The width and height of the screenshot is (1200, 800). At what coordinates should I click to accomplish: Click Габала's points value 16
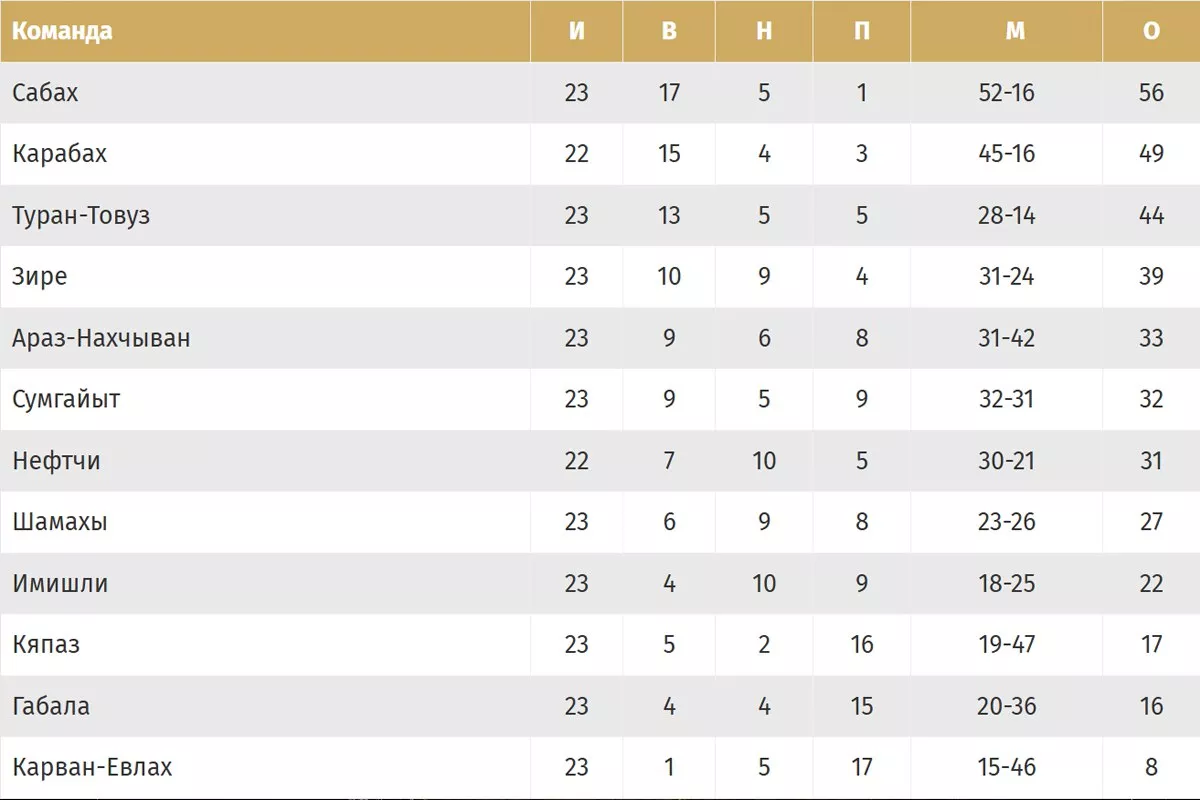click(1151, 706)
